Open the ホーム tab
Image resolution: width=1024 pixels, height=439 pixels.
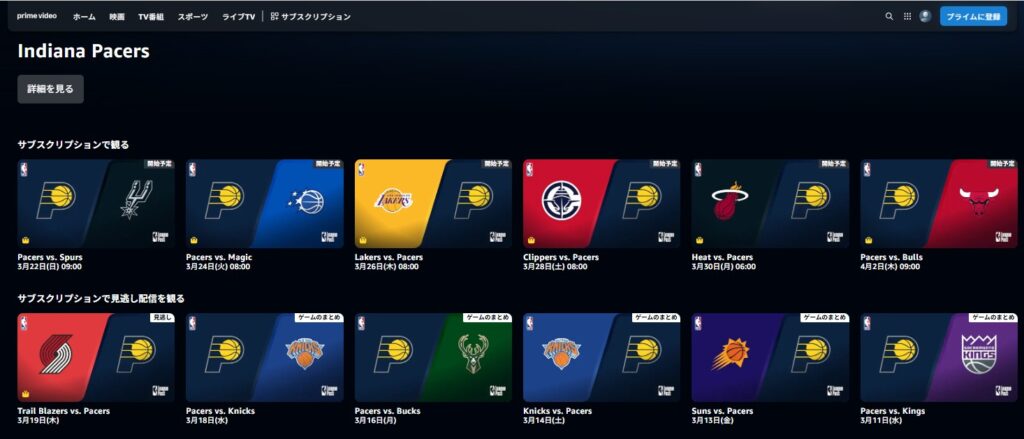84,17
